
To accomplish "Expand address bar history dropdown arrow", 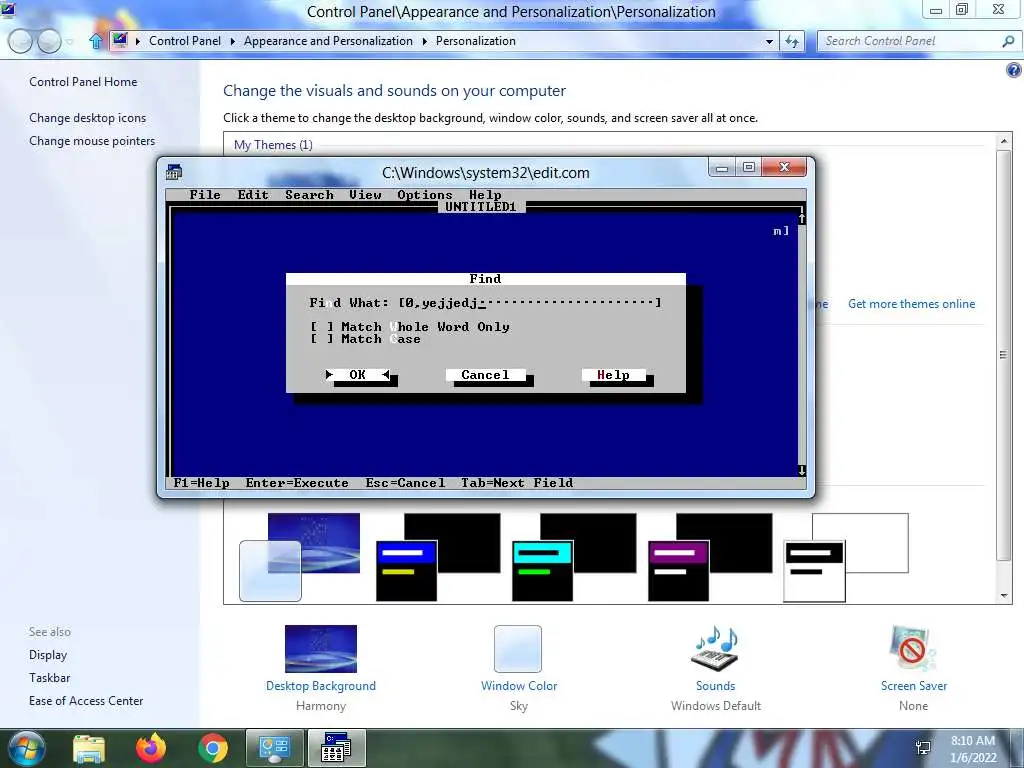I will (769, 41).
